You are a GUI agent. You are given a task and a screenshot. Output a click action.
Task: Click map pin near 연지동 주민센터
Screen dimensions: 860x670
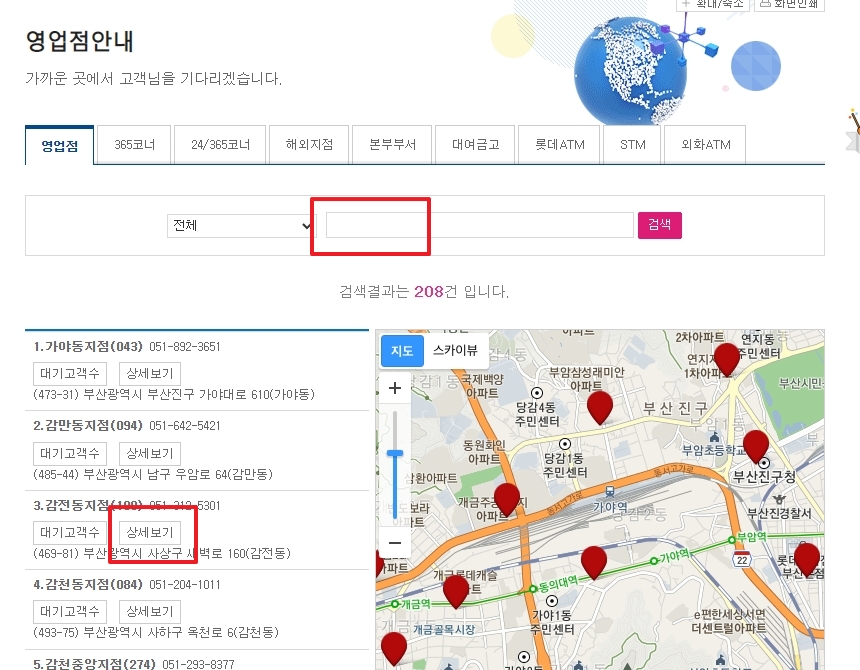(727, 359)
